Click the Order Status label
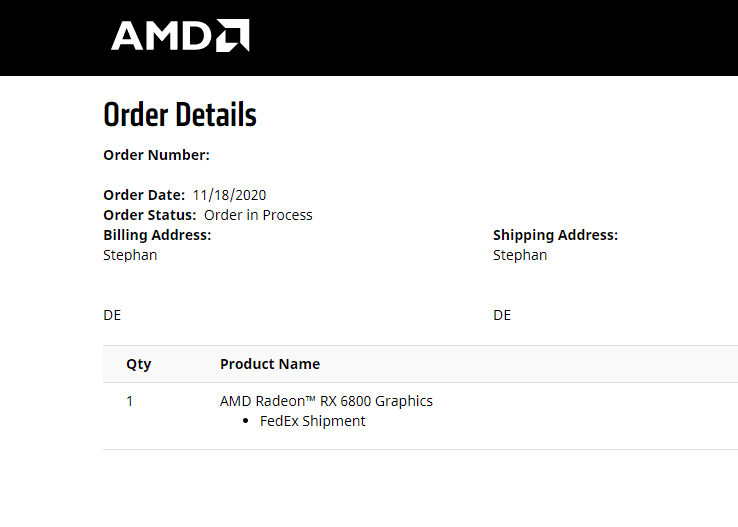 150,215
